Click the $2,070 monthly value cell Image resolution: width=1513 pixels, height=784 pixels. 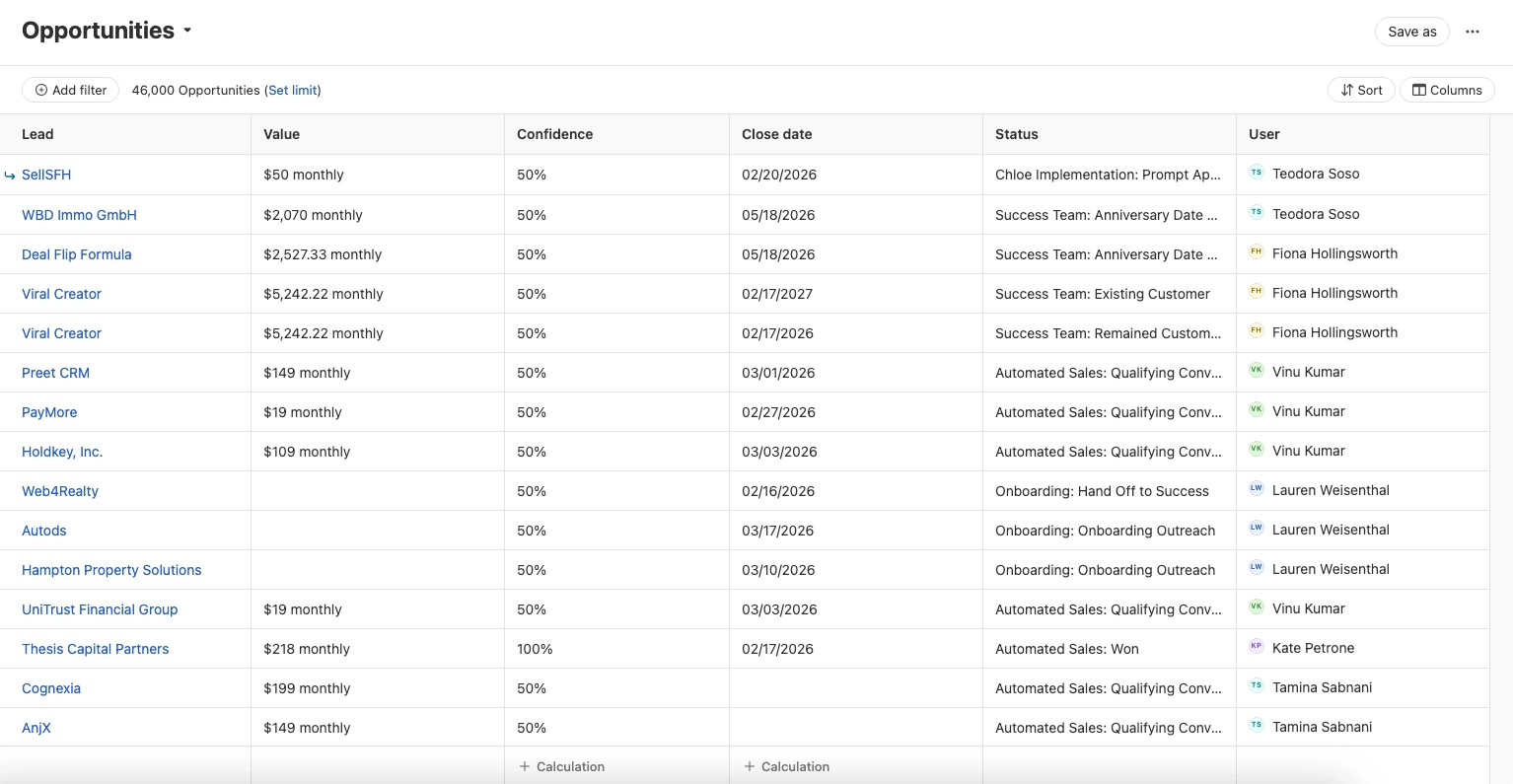tap(378, 215)
